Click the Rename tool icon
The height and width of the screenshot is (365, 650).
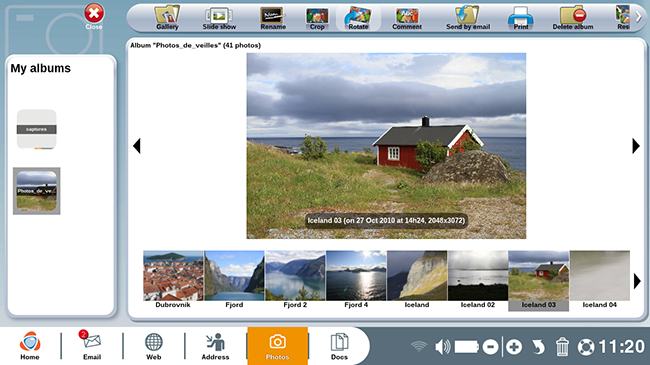(x=272, y=18)
